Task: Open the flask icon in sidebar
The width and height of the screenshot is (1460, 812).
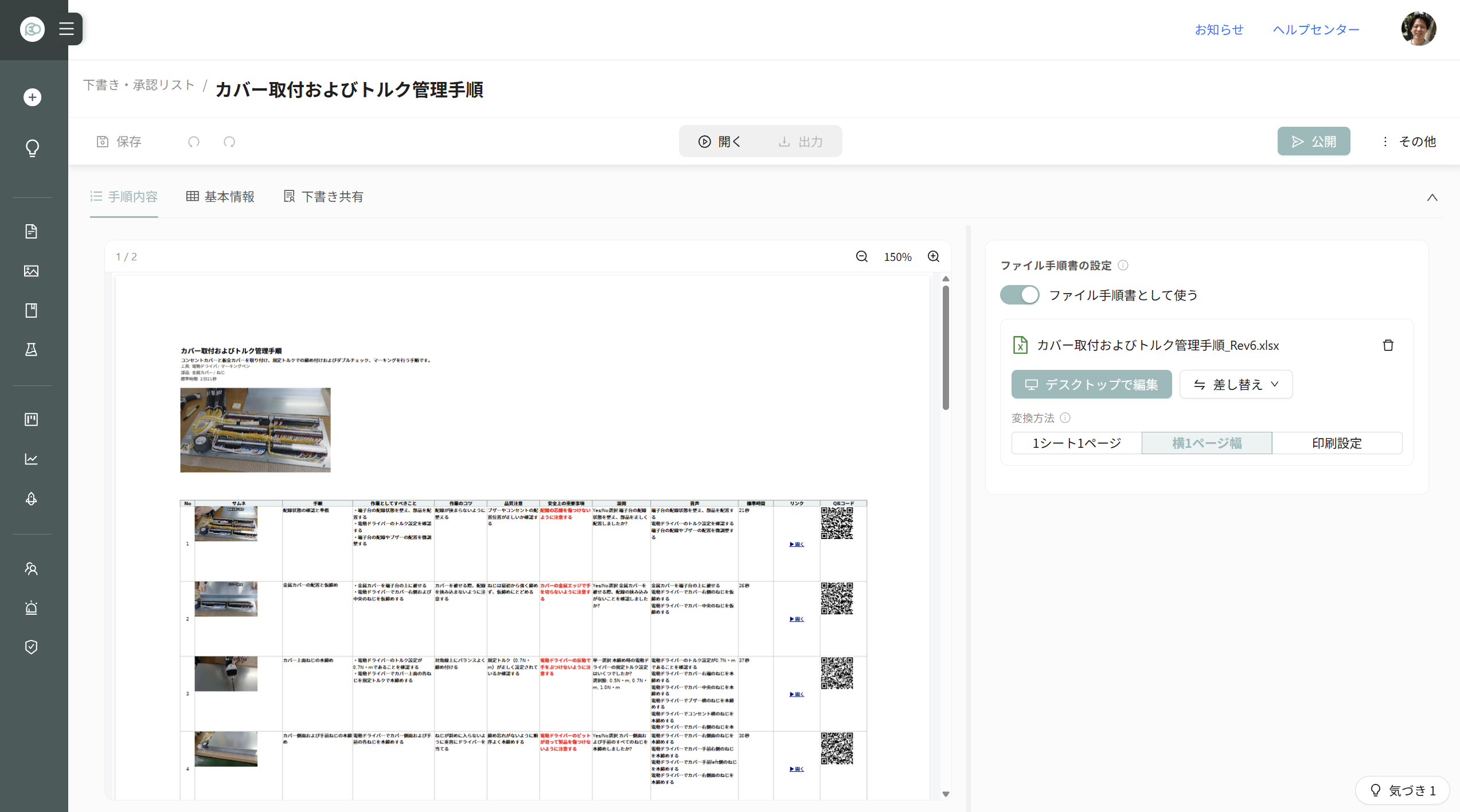Action: pos(32,349)
